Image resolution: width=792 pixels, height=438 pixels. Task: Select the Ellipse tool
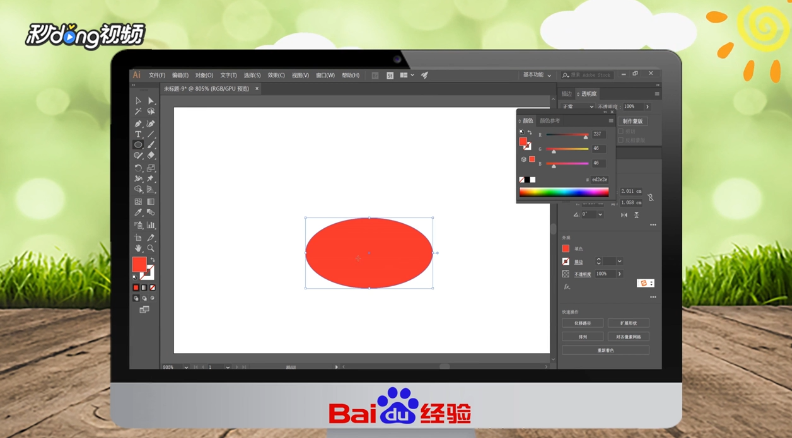click(x=138, y=144)
